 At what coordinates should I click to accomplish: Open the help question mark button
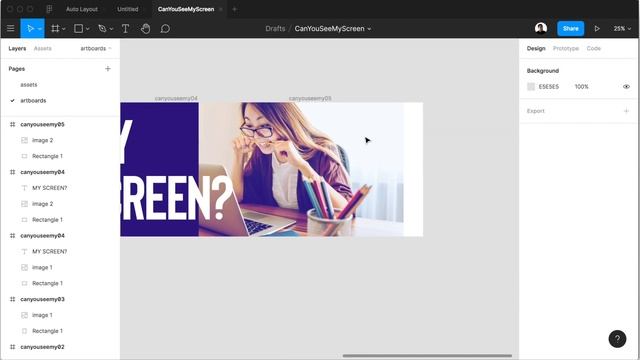click(617, 339)
